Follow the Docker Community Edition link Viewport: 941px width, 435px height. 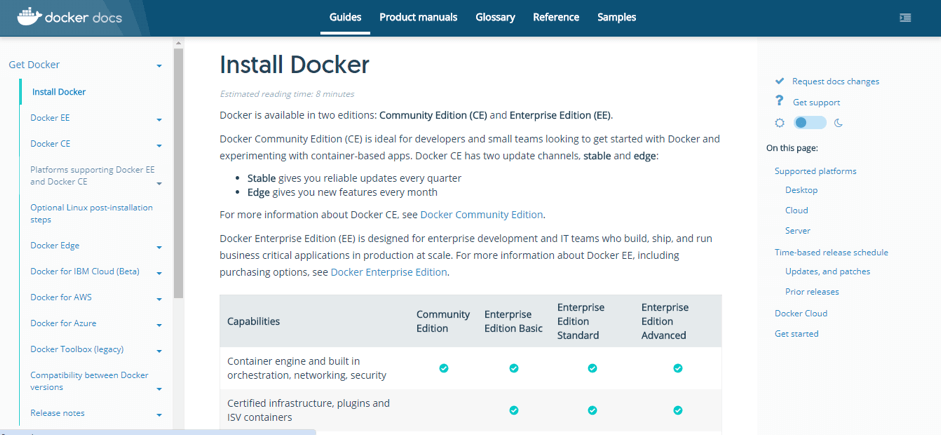point(481,214)
